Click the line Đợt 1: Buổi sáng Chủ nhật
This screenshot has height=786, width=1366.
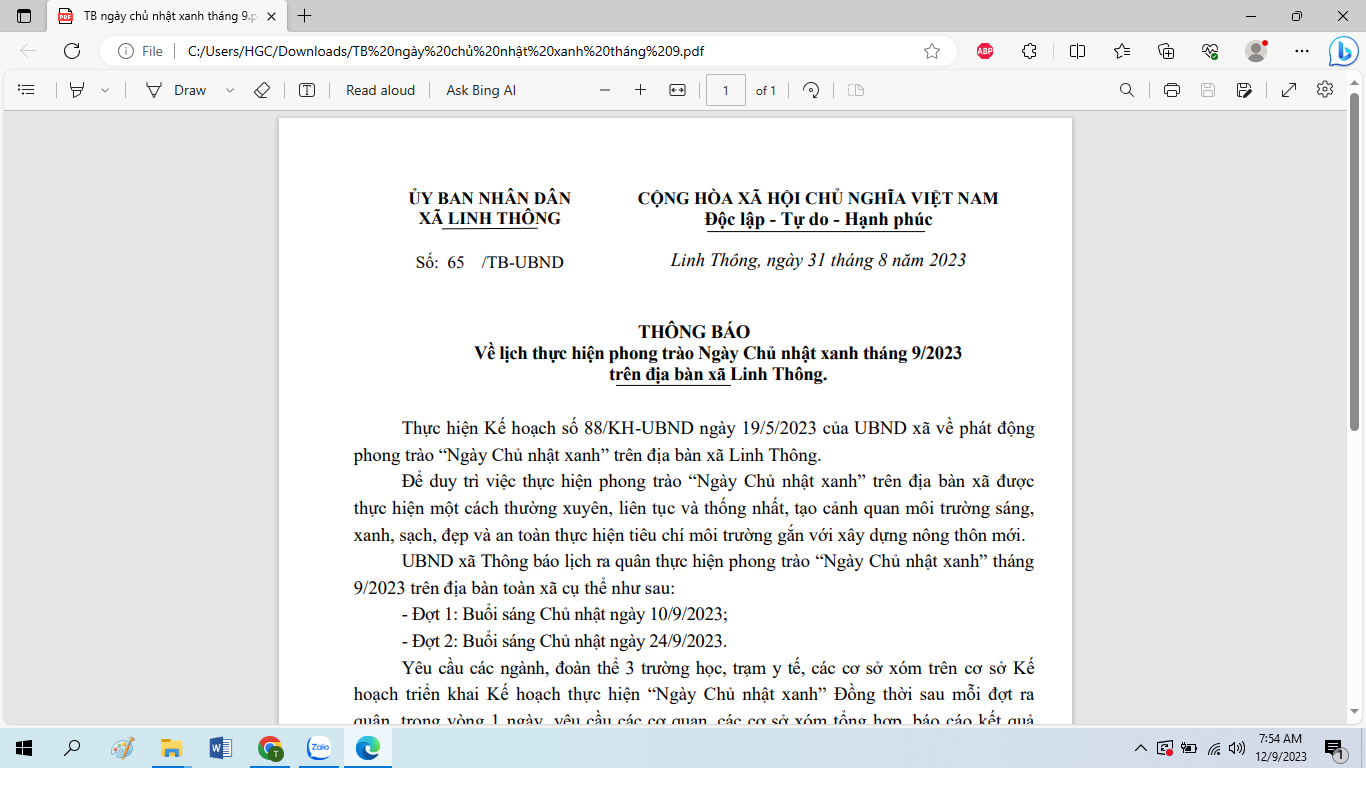564,614
